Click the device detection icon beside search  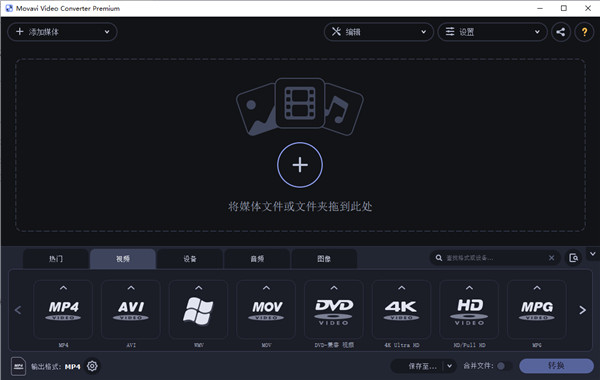[x=573, y=258]
